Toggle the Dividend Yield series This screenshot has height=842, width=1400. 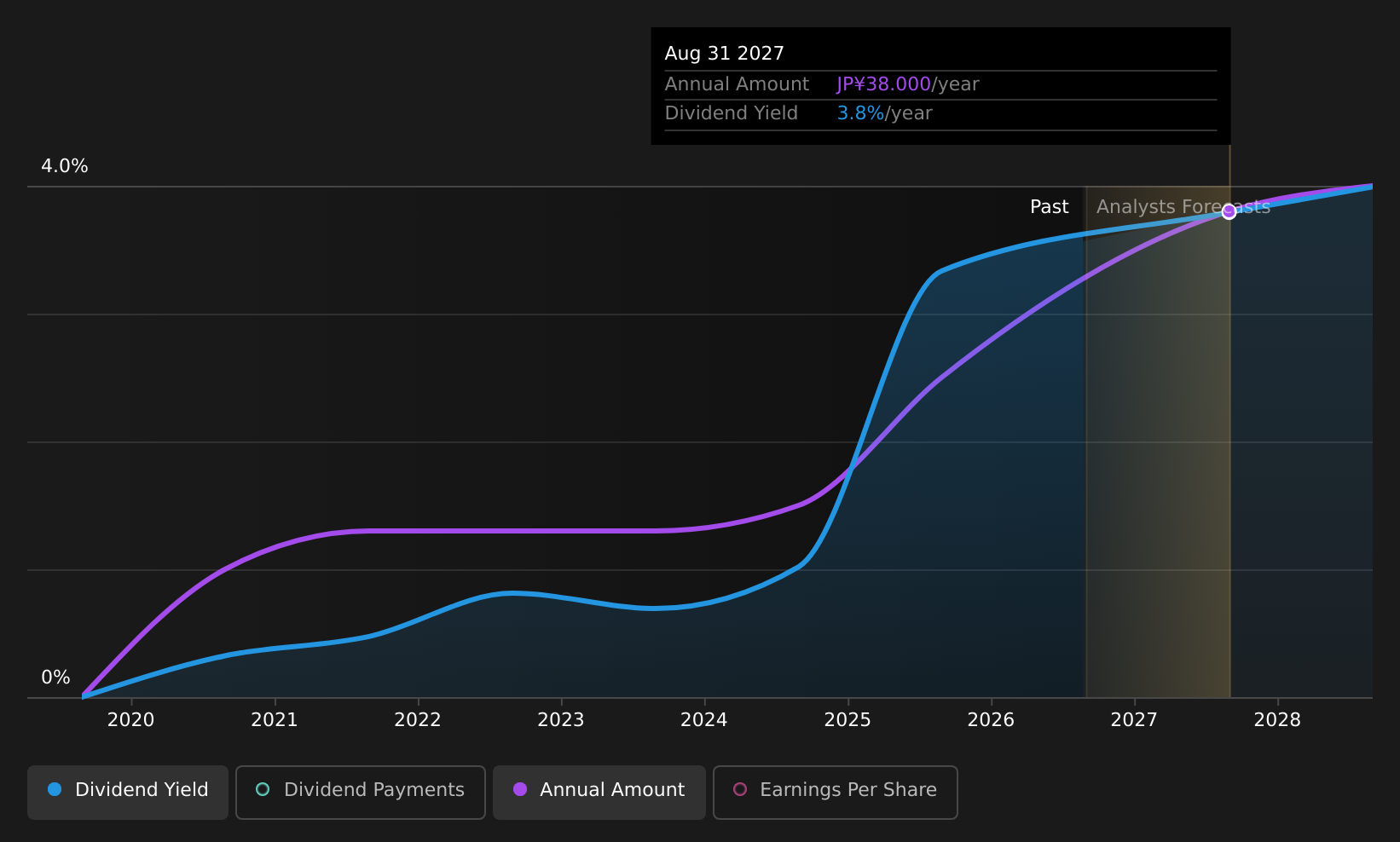pyautogui.click(x=128, y=792)
